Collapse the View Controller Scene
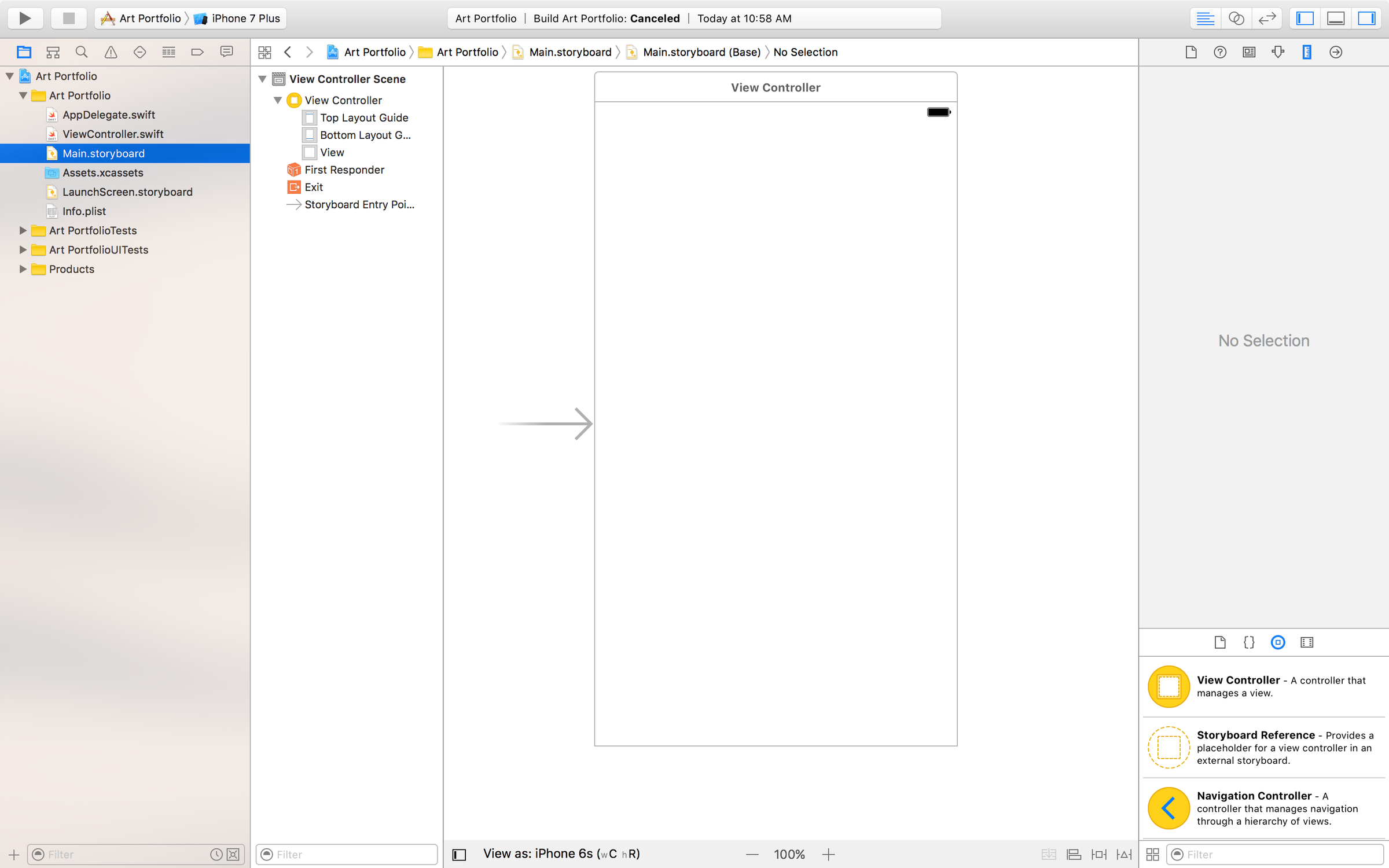Screen dimensions: 1389x868 [x=263, y=79]
